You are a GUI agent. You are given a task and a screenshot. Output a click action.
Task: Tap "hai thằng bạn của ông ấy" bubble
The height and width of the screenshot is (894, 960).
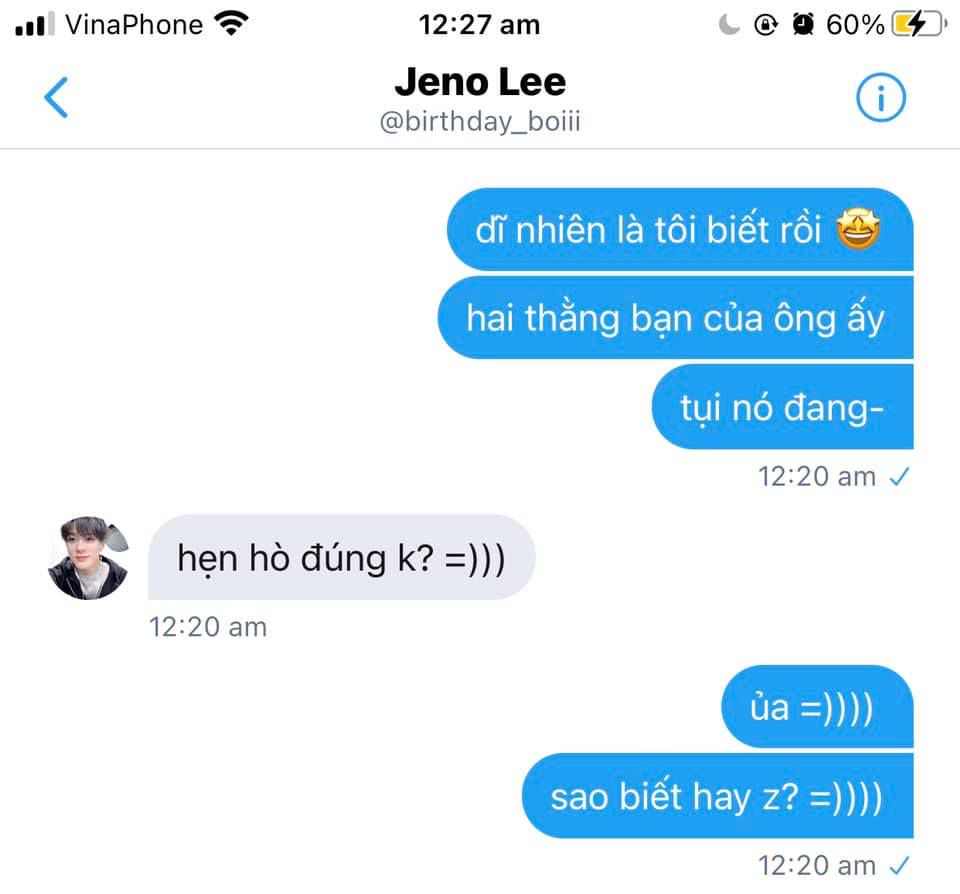coord(675,317)
